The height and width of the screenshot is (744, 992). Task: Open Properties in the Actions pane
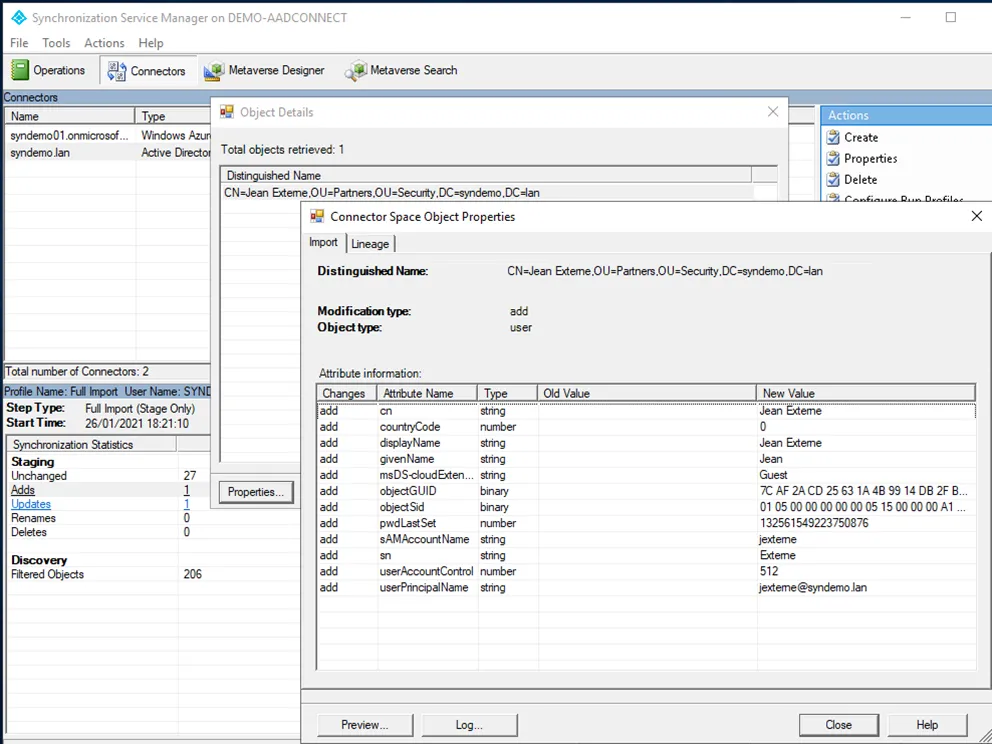870,159
